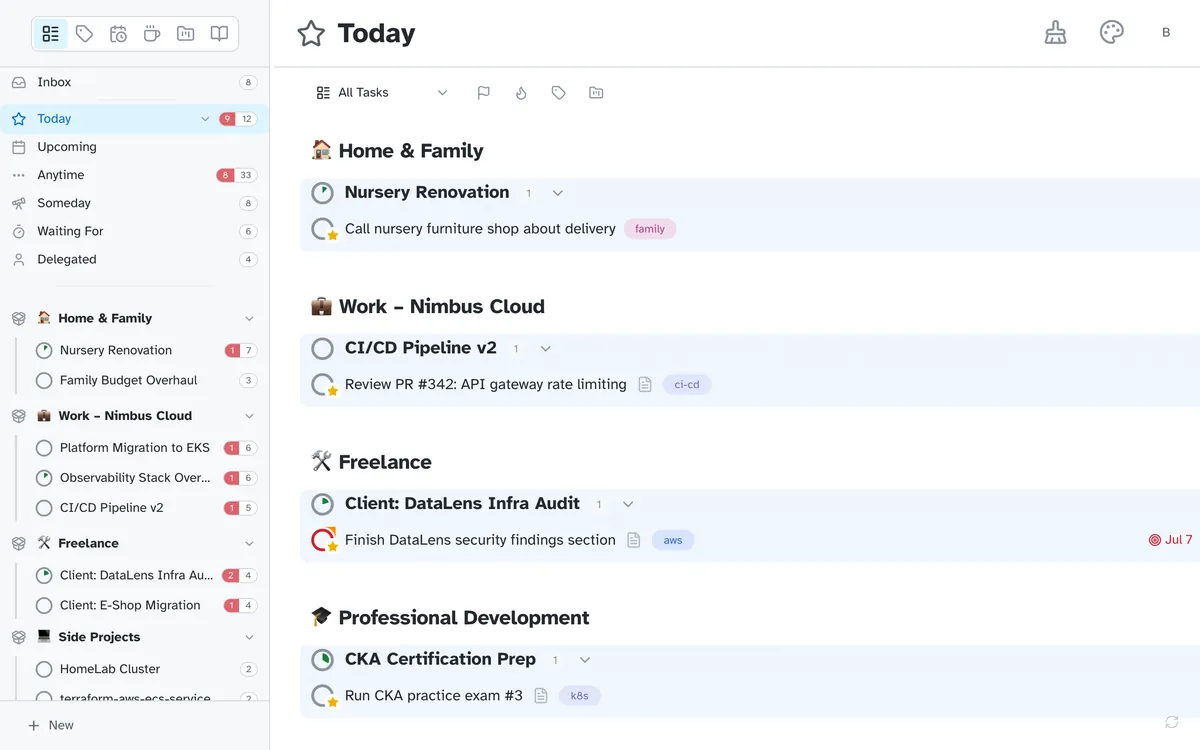Click the family tag on nursery task
This screenshot has width=1200, height=750.
(x=650, y=229)
